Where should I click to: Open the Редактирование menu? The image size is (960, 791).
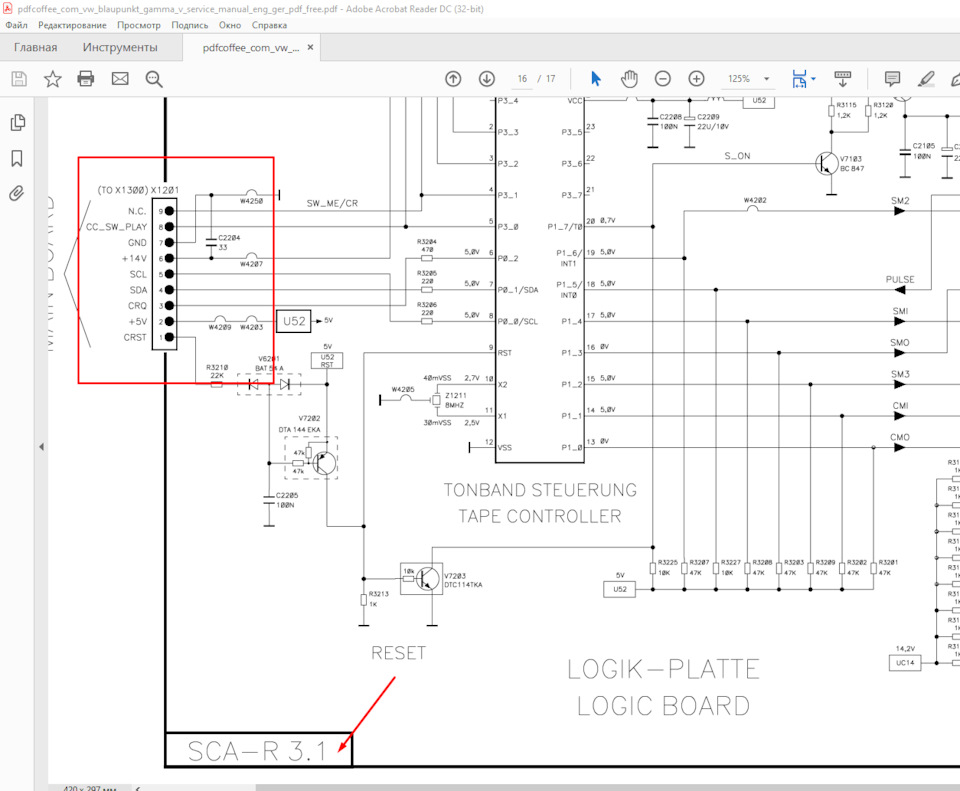click(x=72, y=25)
